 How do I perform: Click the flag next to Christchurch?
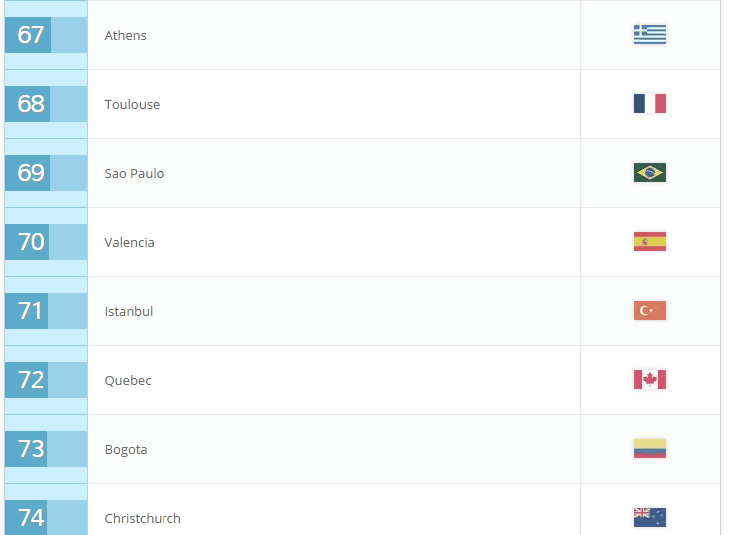649,517
